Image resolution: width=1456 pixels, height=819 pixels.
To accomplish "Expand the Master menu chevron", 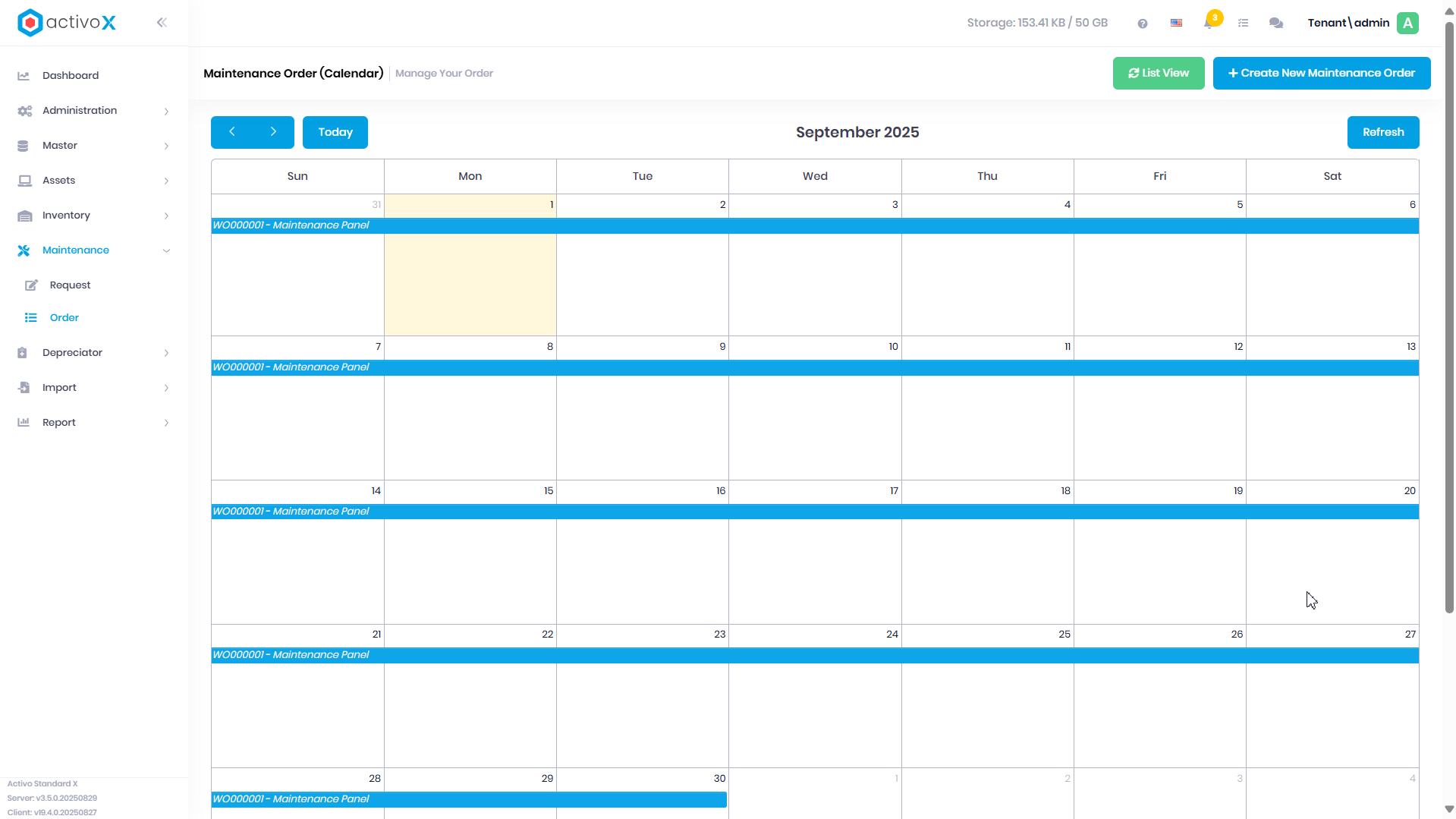I will pyautogui.click(x=166, y=146).
